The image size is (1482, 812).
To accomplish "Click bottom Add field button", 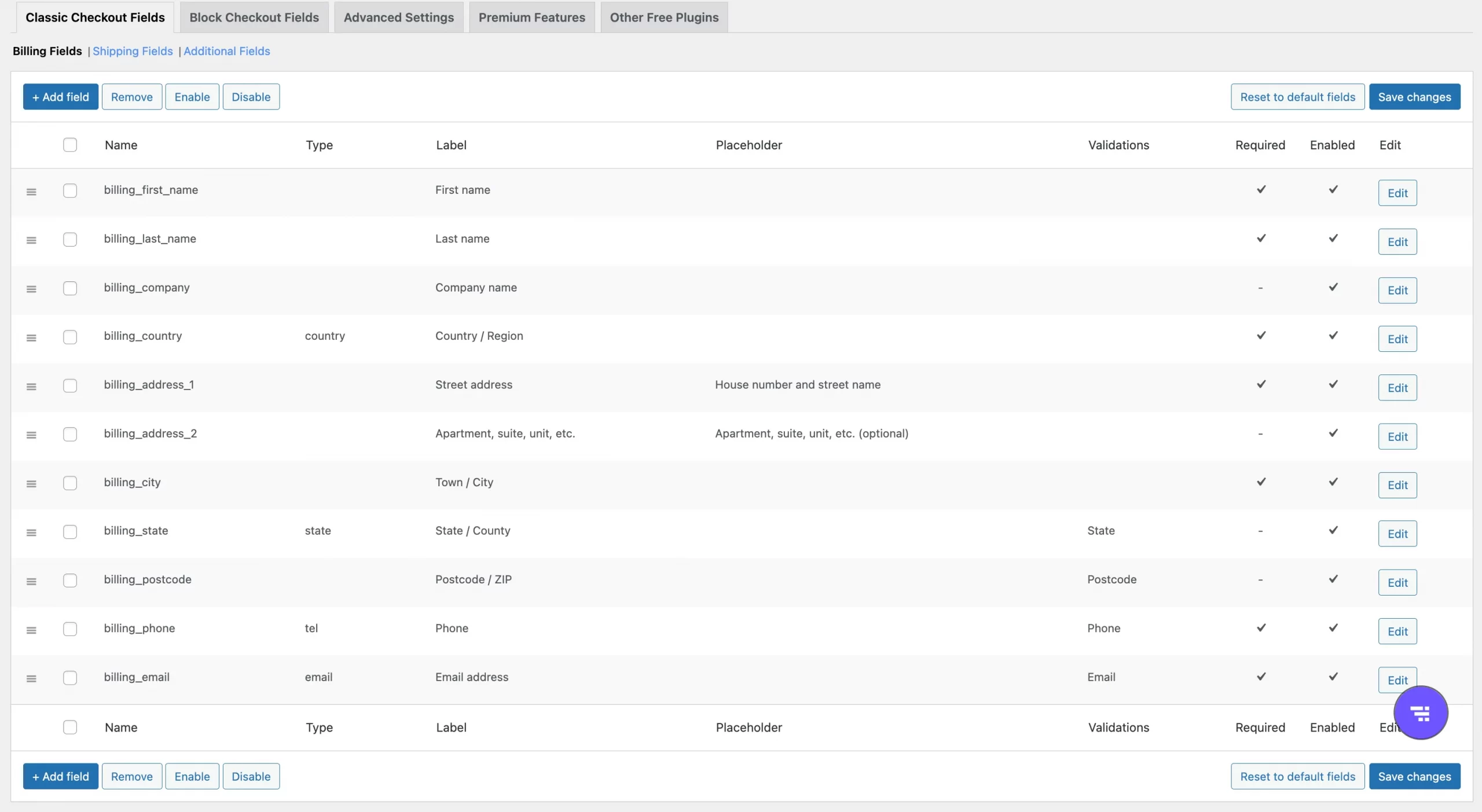I will [x=61, y=776].
